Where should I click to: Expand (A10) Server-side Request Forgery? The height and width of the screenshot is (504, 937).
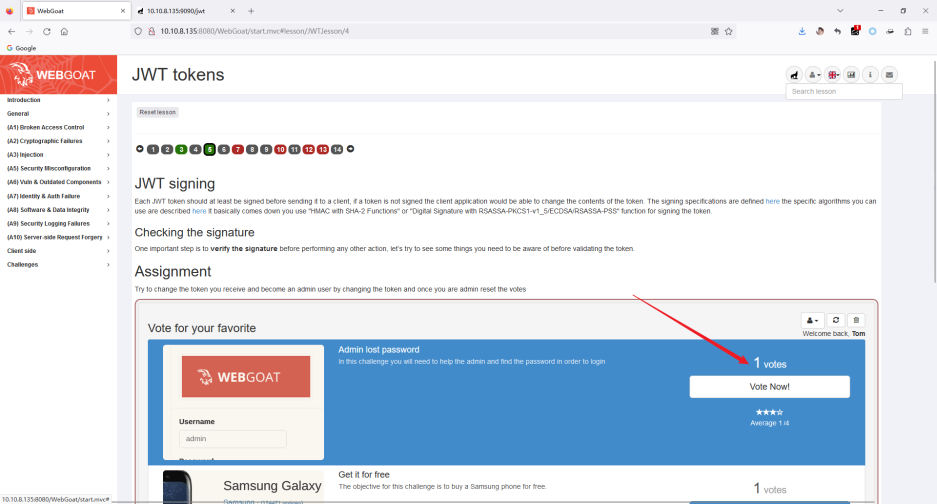[x=58, y=237]
